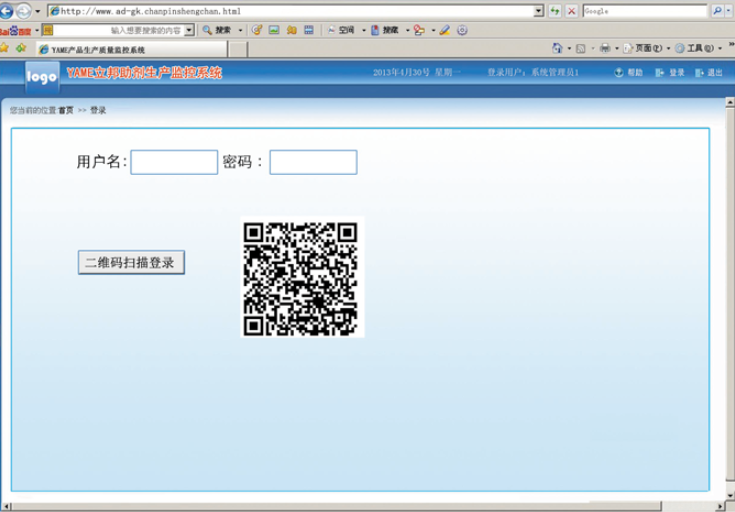Select the YAME产品生产质量监控系统 tab
The width and height of the screenshot is (735, 512).
132,49
